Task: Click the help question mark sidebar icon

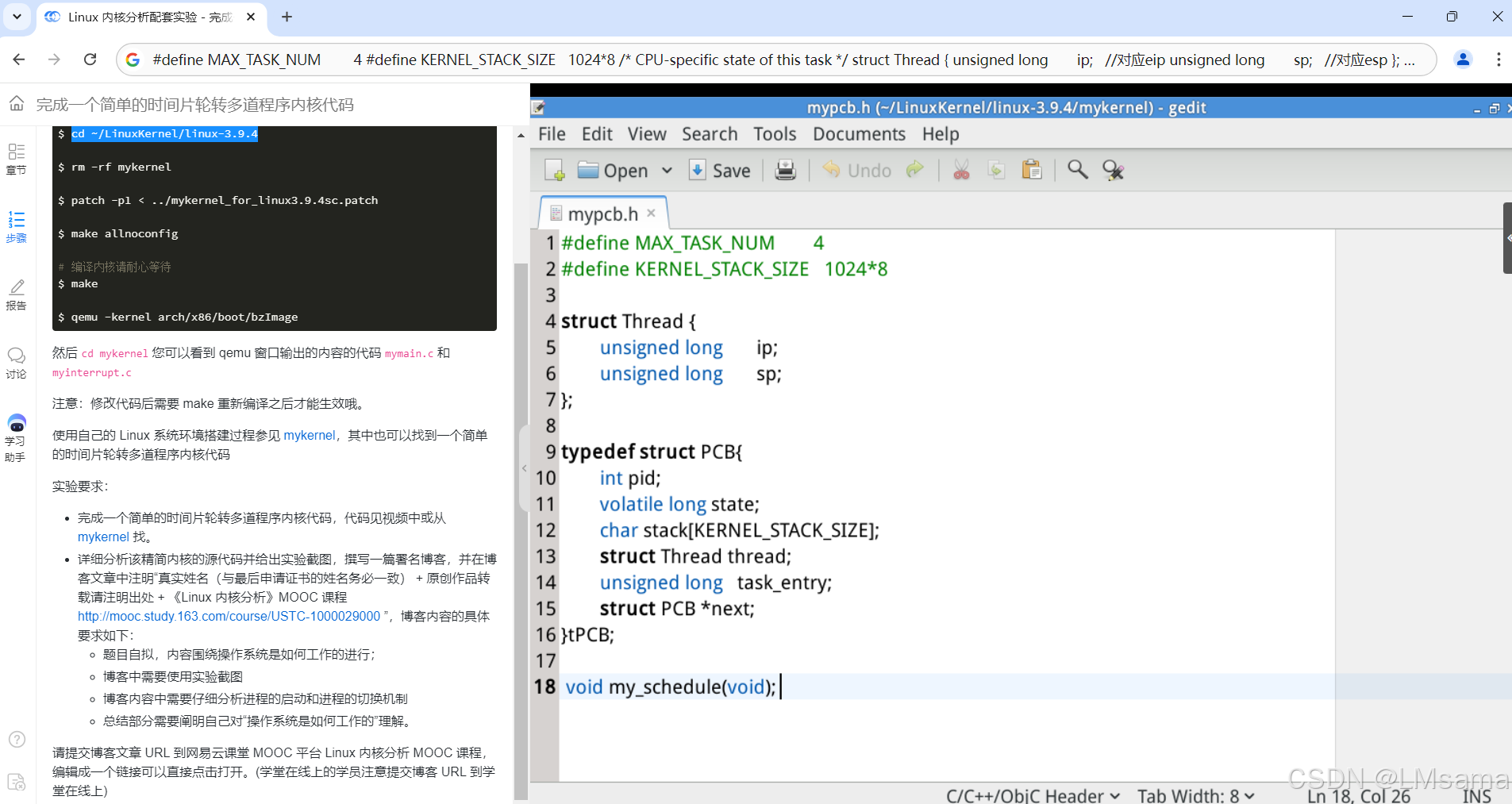Action: (x=17, y=739)
